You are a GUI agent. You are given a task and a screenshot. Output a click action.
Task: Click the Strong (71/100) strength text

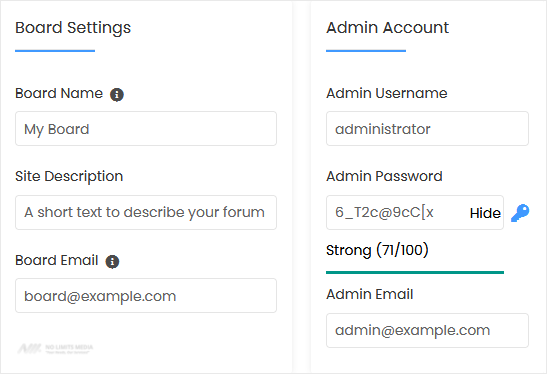point(377,250)
